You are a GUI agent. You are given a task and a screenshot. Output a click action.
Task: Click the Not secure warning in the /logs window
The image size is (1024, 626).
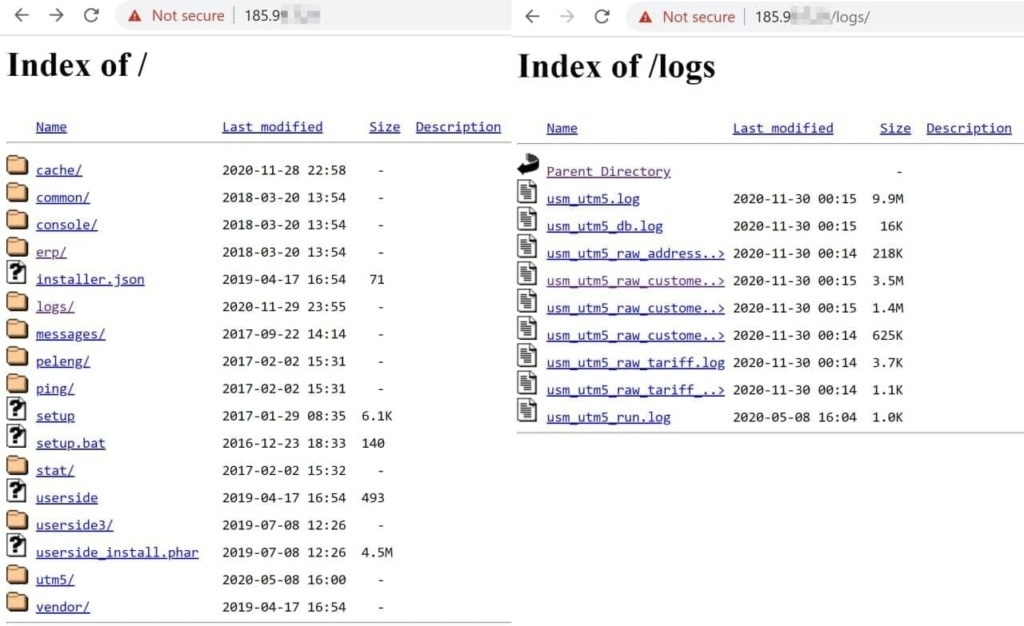tap(687, 17)
